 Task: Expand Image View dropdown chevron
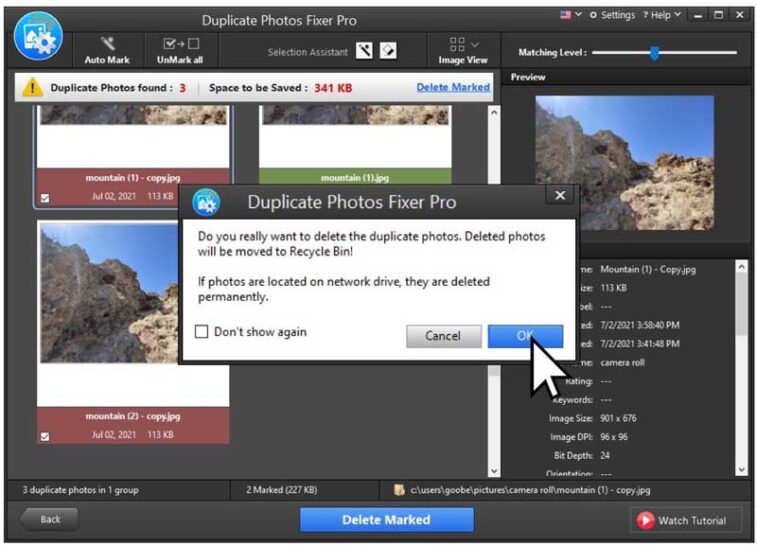(x=475, y=44)
